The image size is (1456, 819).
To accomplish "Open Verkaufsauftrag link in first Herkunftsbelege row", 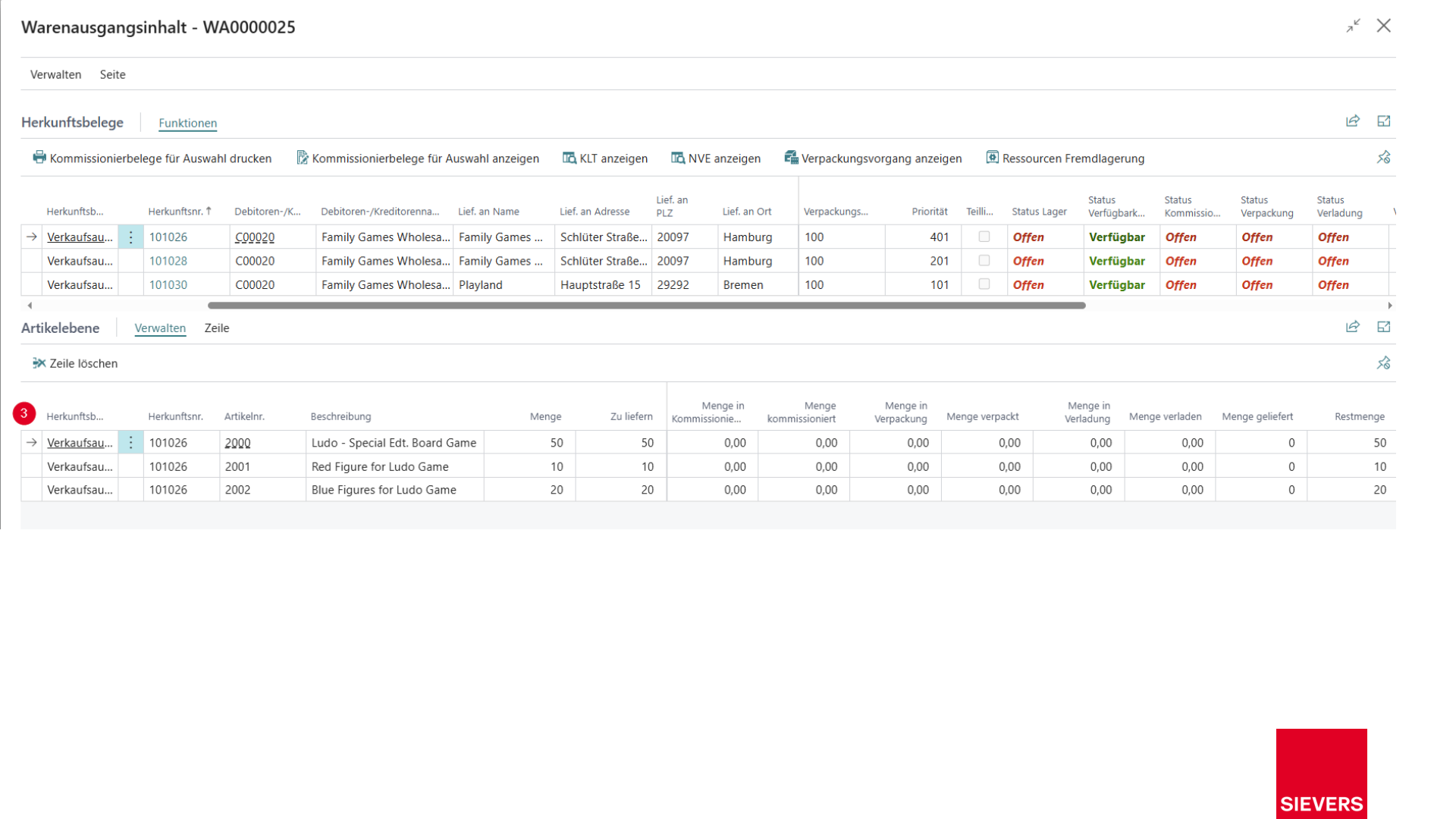I will [80, 237].
